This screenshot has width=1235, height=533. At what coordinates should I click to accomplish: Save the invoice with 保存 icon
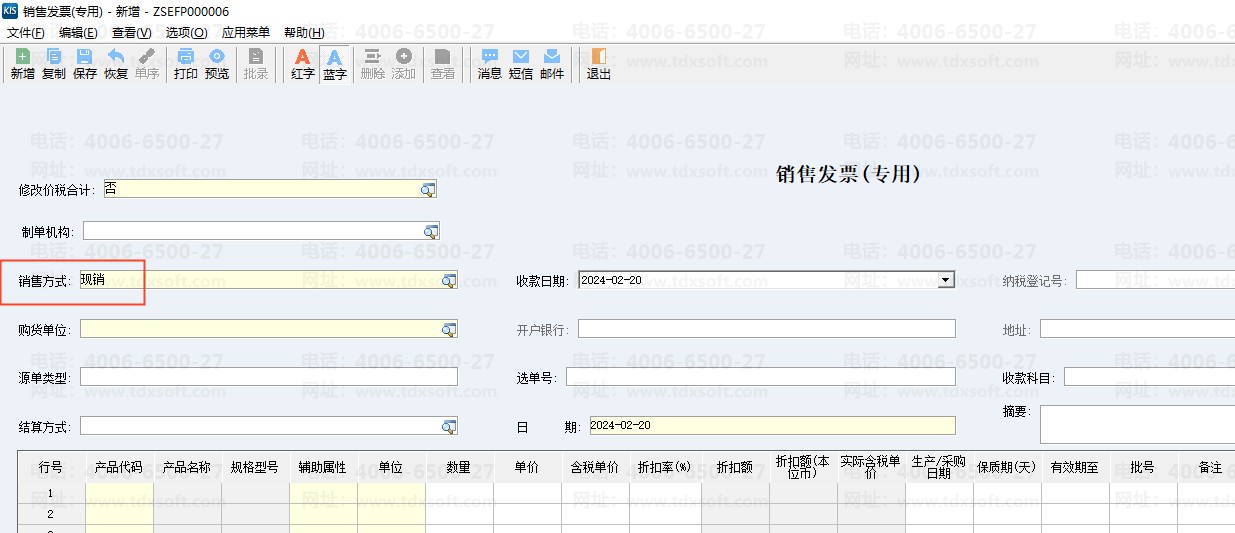click(85, 64)
